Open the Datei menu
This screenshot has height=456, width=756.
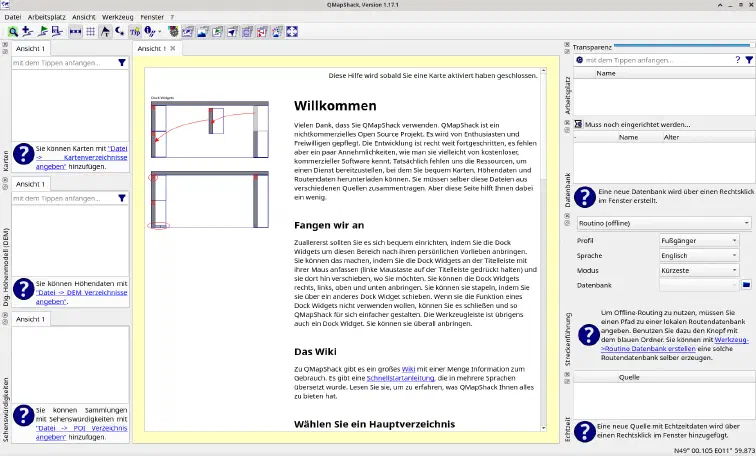(13, 17)
